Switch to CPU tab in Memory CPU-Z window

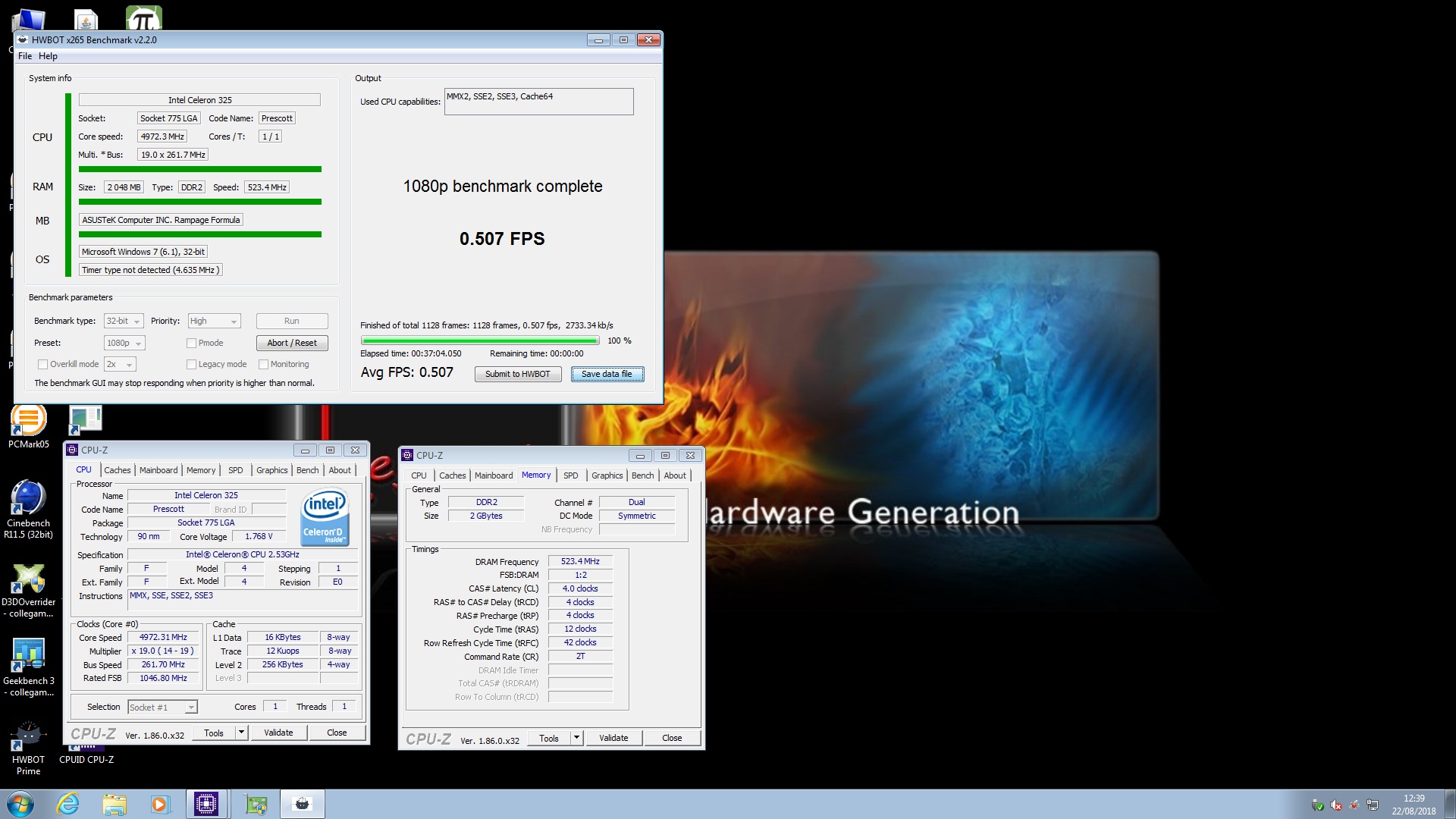point(419,475)
